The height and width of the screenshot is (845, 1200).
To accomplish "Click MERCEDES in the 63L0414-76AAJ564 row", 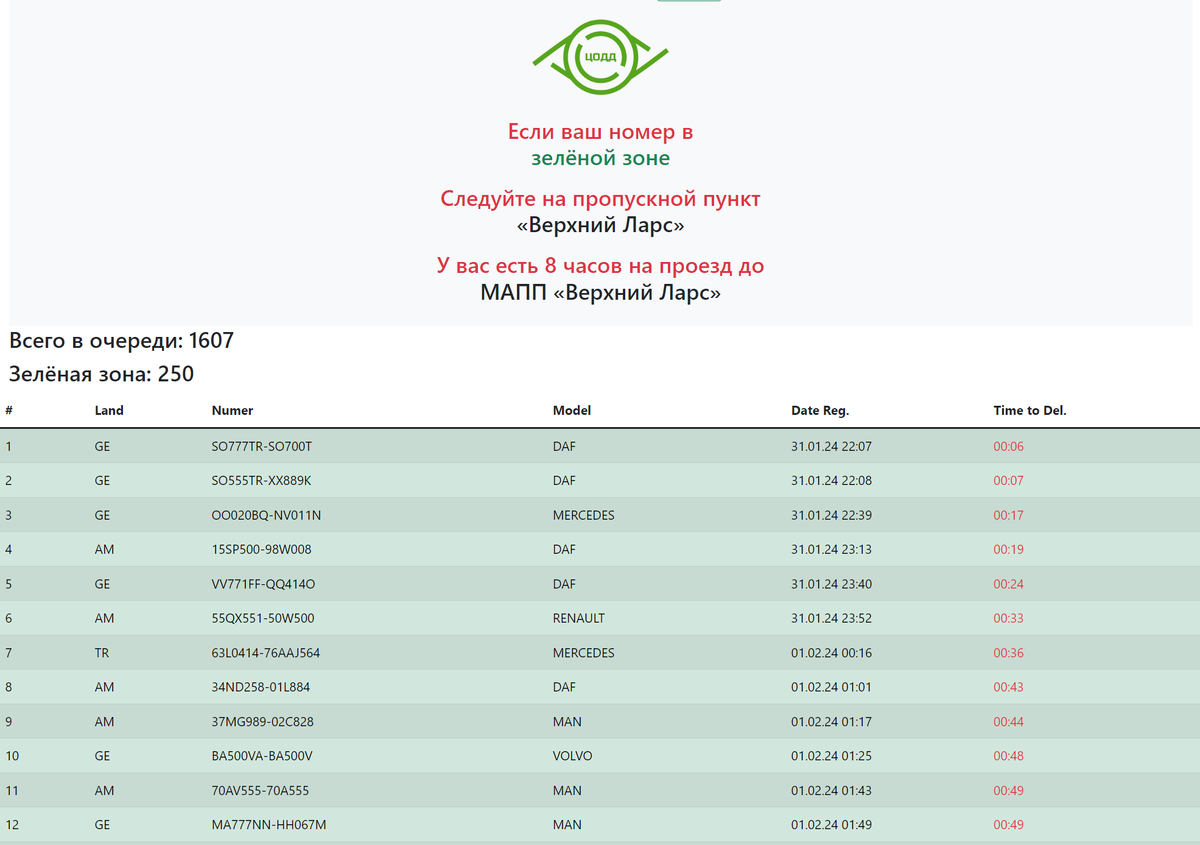I will pyautogui.click(x=584, y=653).
